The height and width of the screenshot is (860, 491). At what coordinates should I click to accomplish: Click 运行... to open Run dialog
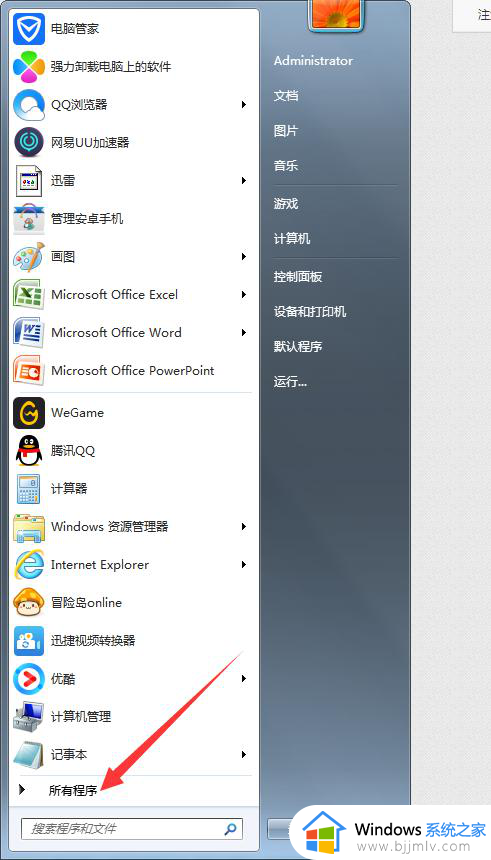(290, 382)
